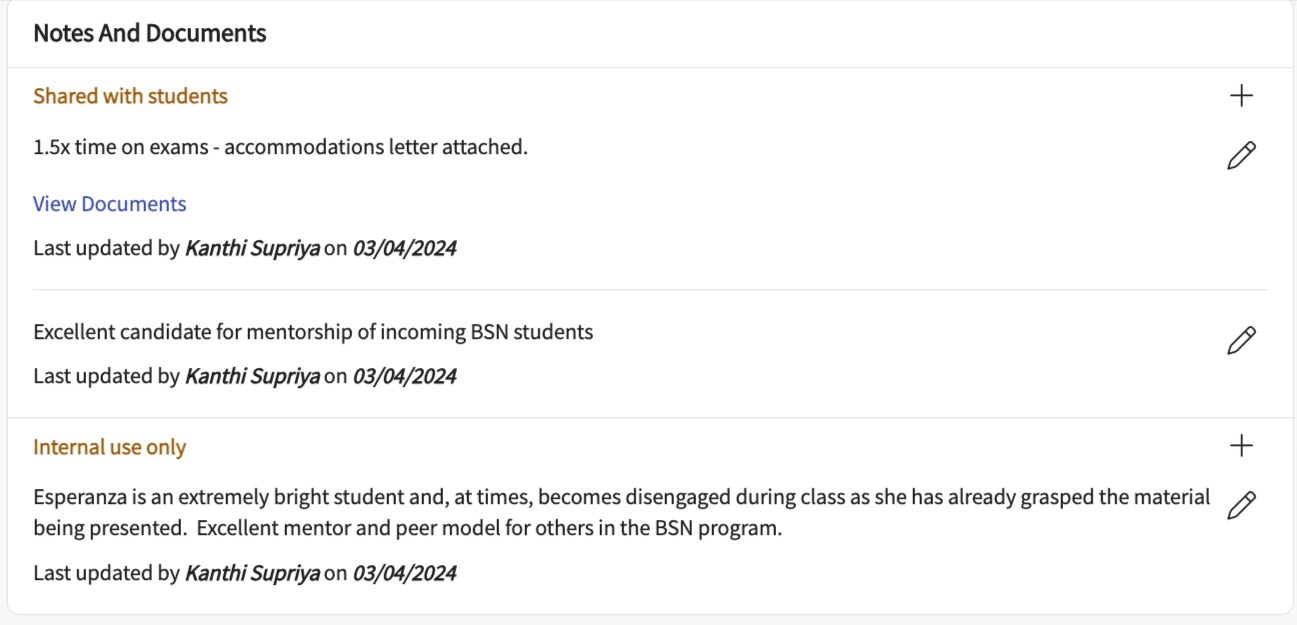The image size is (1297, 625).
Task: Click Kanthi Supriya under the mentorship candidate note
Action: (x=252, y=376)
